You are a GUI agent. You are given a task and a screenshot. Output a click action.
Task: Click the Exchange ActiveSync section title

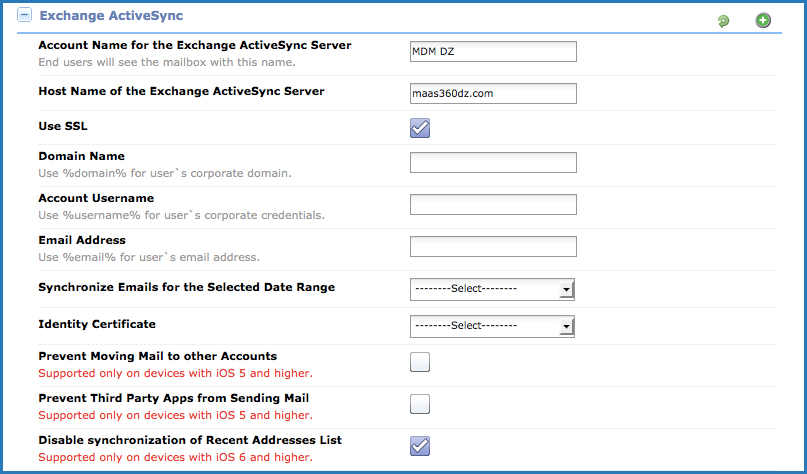click(111, 15)
